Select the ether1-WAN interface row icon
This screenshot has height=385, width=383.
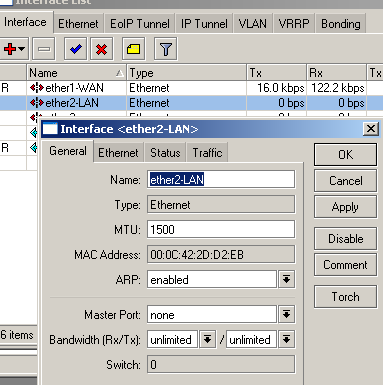pos(36,88)
